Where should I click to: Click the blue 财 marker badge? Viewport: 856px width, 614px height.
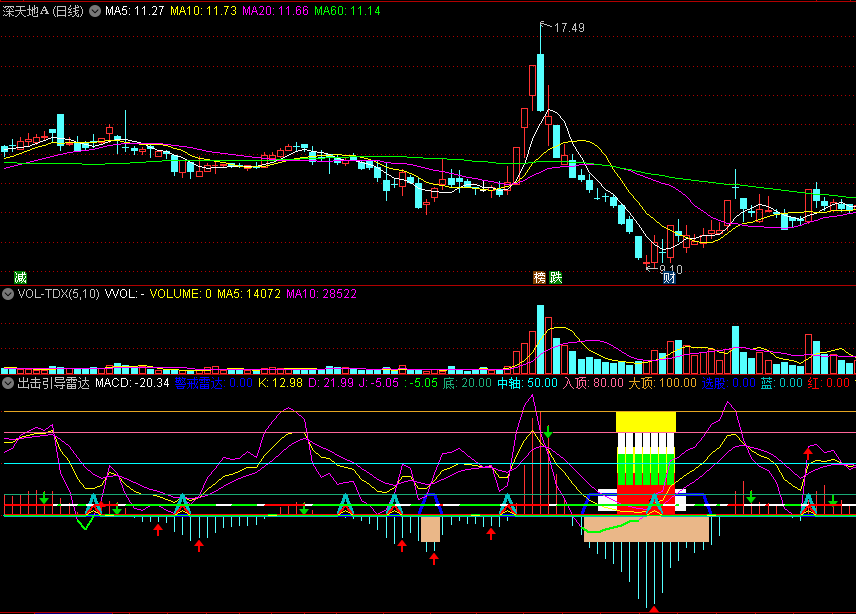(x=669, y=278)
